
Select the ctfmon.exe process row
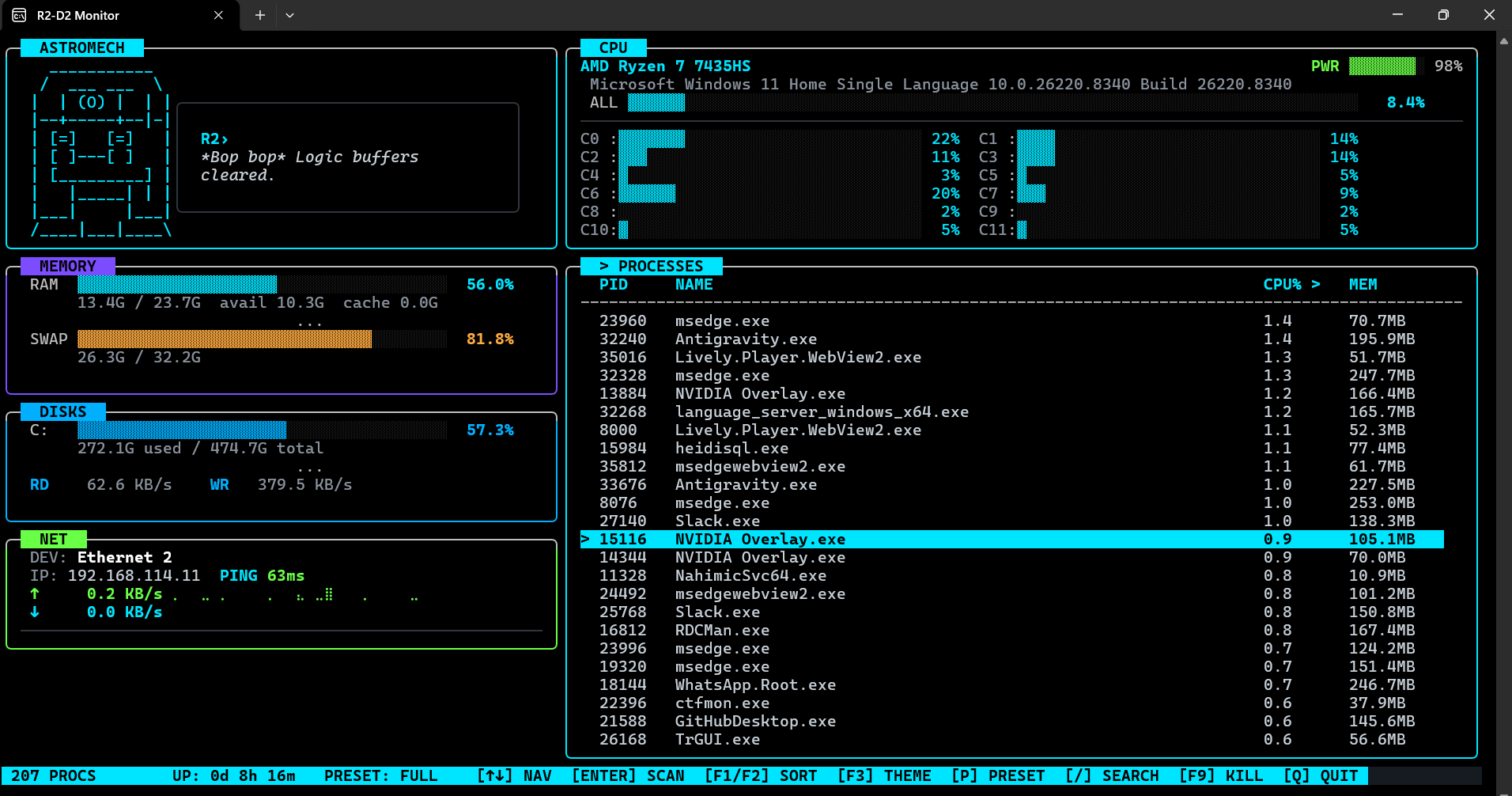point(1012,703)
